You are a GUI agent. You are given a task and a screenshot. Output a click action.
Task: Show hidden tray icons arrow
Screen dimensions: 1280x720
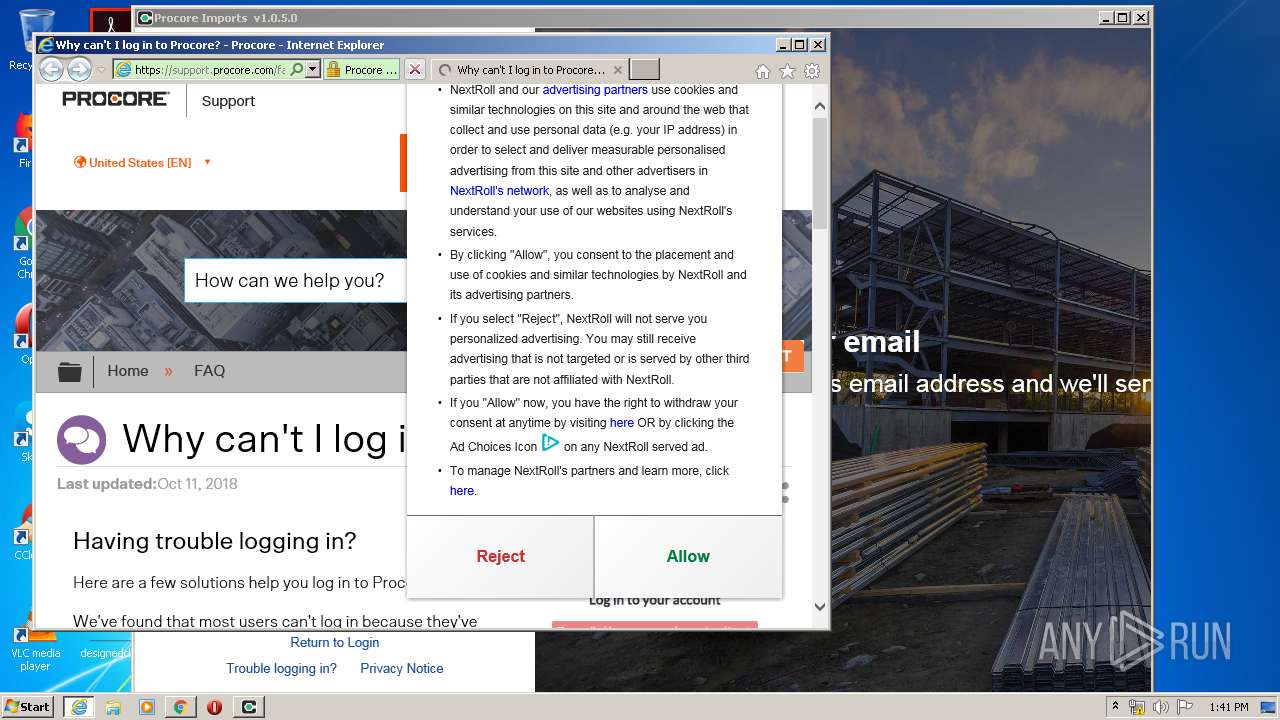tap(1117, 707)
